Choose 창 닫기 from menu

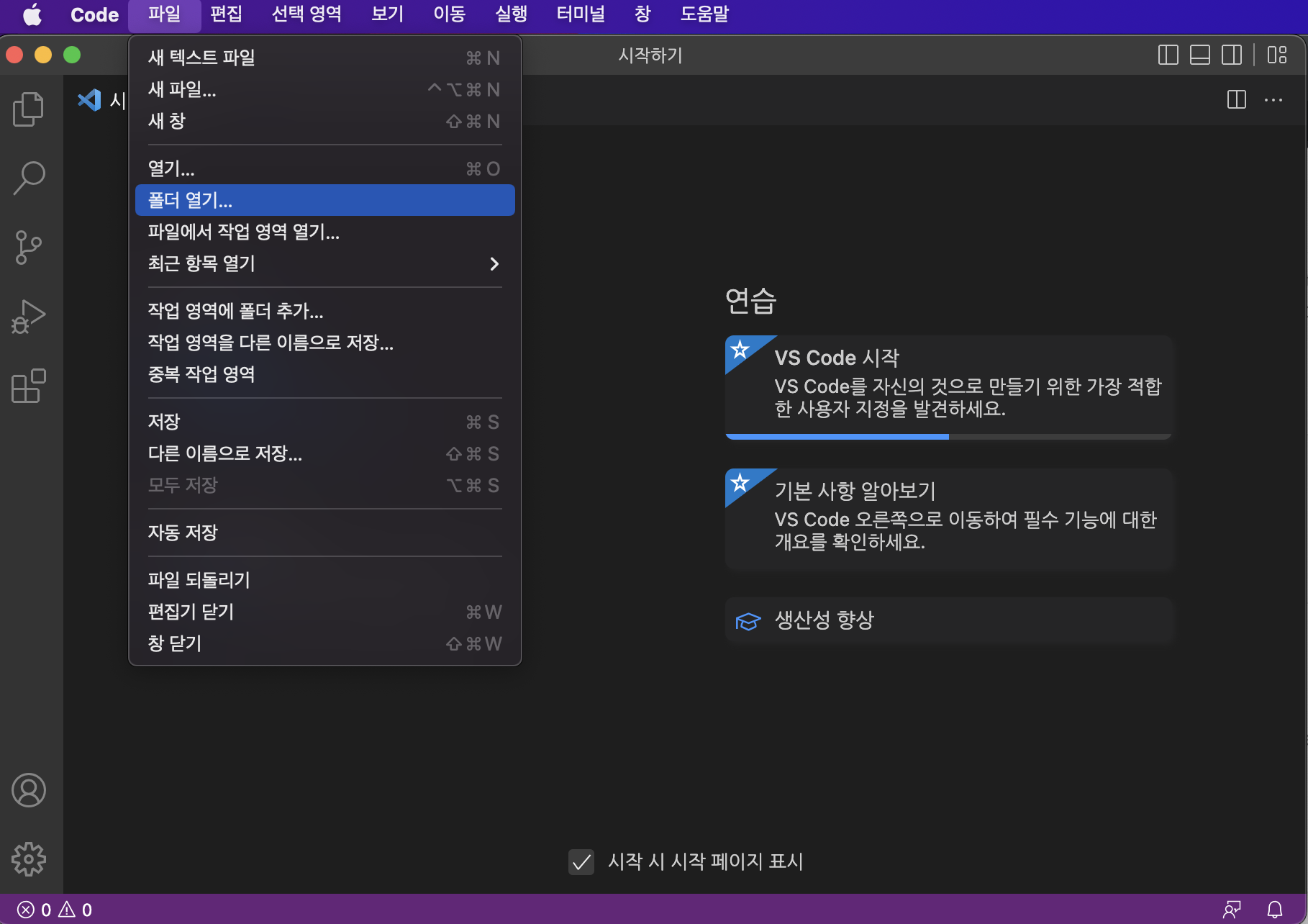(x=325, y=643)
